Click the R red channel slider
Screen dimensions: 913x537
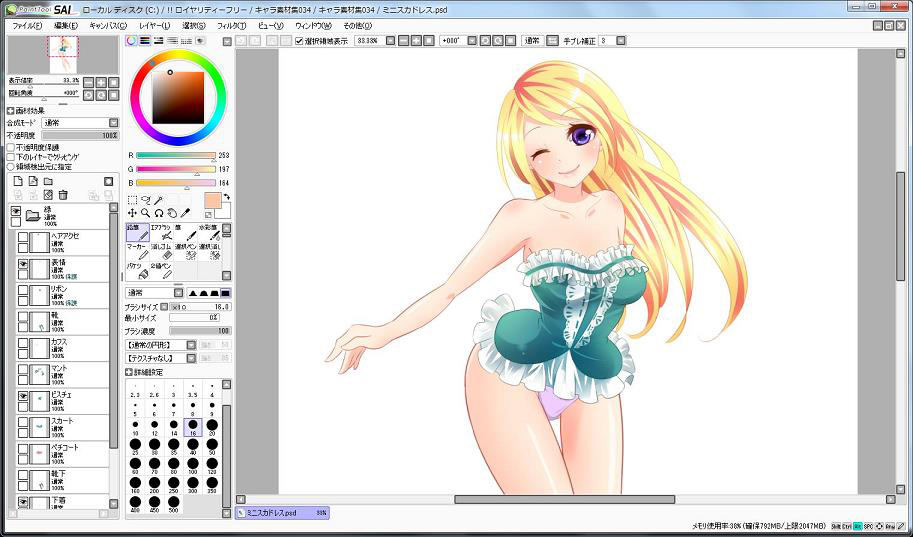175,155
